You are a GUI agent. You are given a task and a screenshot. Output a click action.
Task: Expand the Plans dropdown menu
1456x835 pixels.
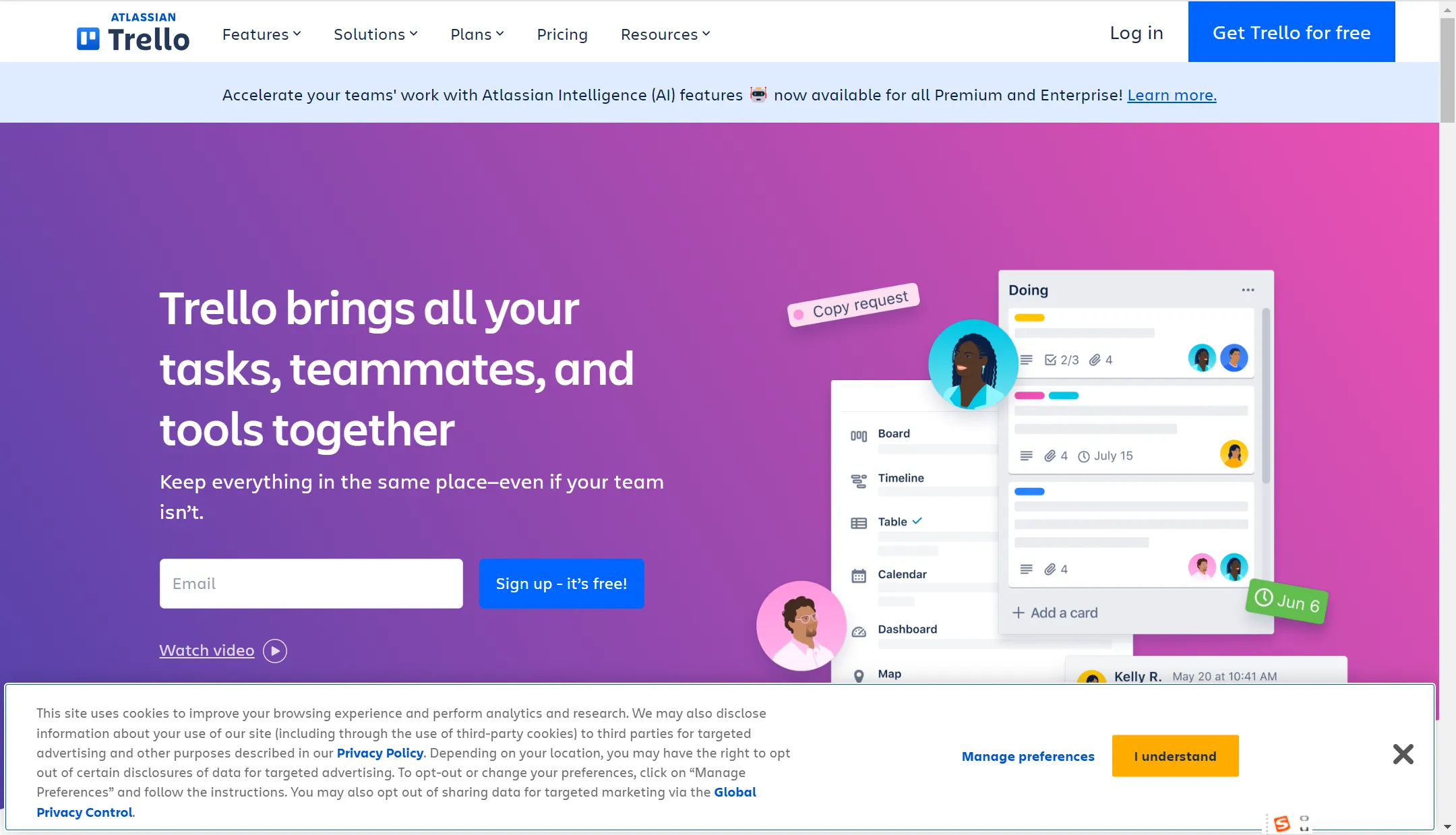point(477,33)
